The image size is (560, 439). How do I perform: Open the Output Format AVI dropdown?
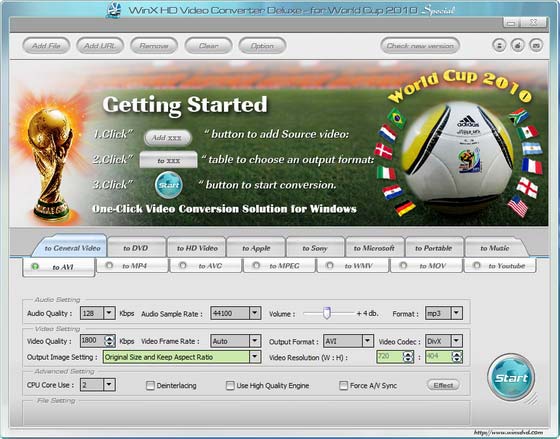click(368, 341)
